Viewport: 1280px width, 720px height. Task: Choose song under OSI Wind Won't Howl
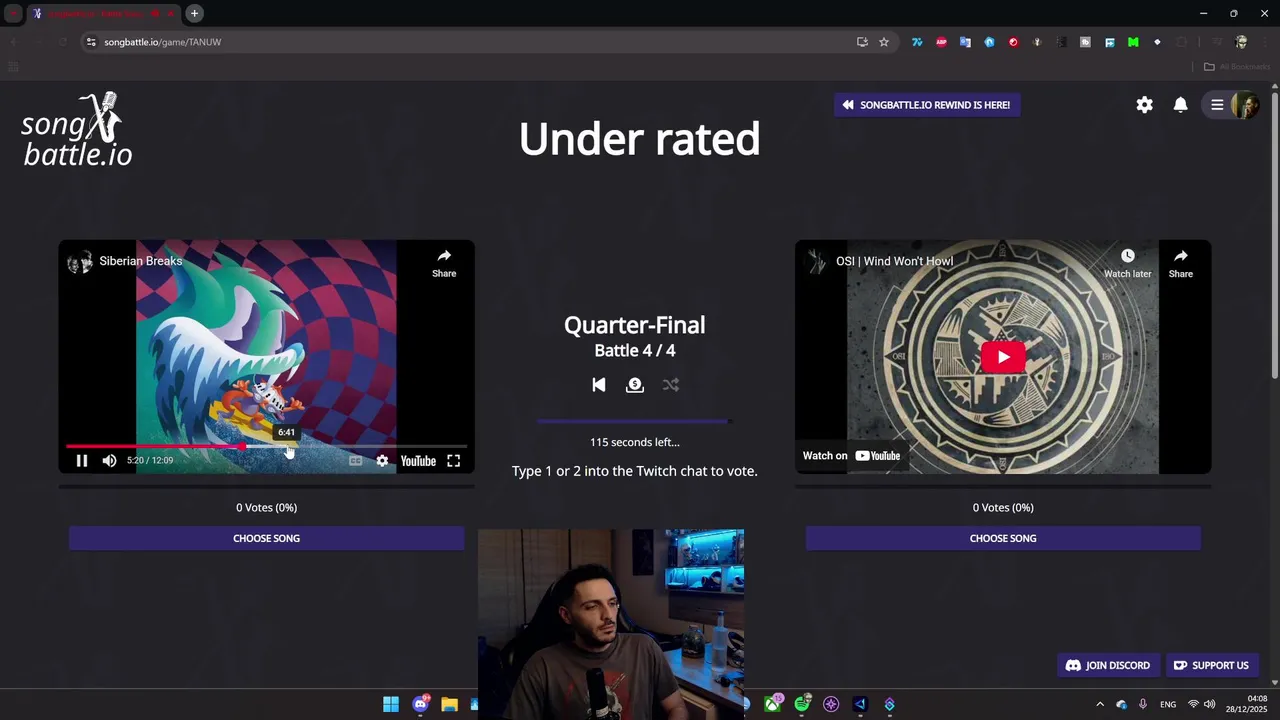[x=1003, y=538]
